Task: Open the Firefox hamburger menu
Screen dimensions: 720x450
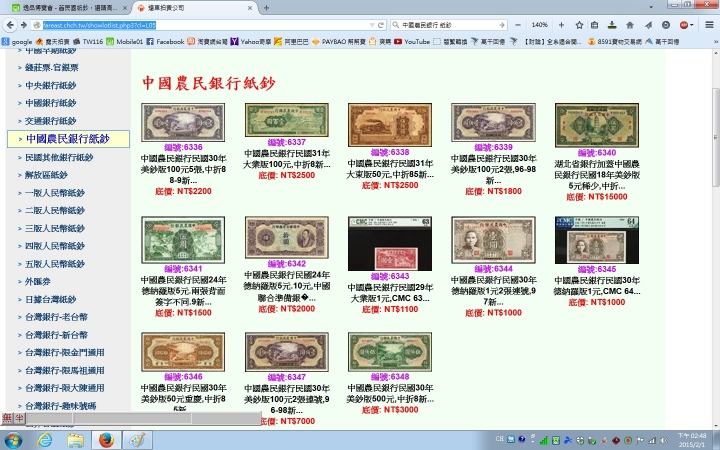Action: click(x=709, y=25)
